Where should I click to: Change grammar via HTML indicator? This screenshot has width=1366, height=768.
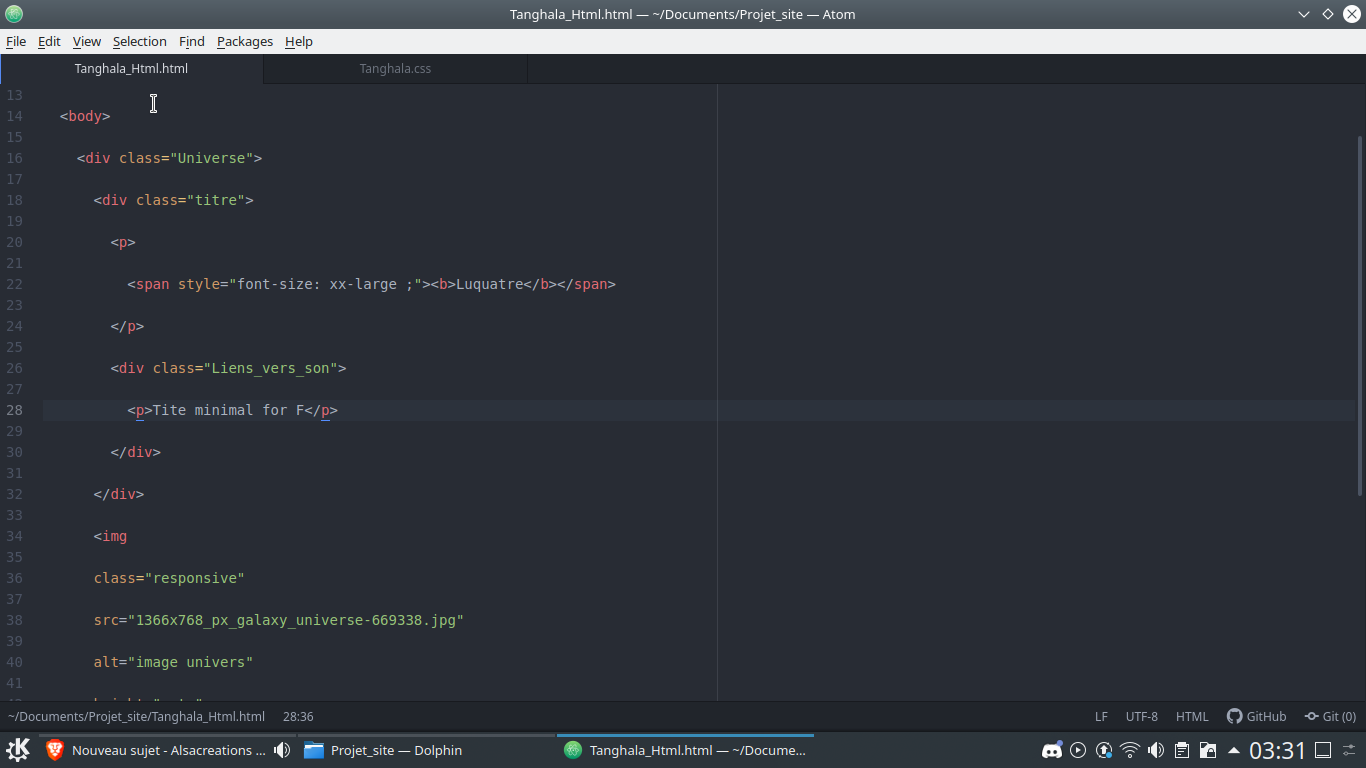tap(1192, 716)
